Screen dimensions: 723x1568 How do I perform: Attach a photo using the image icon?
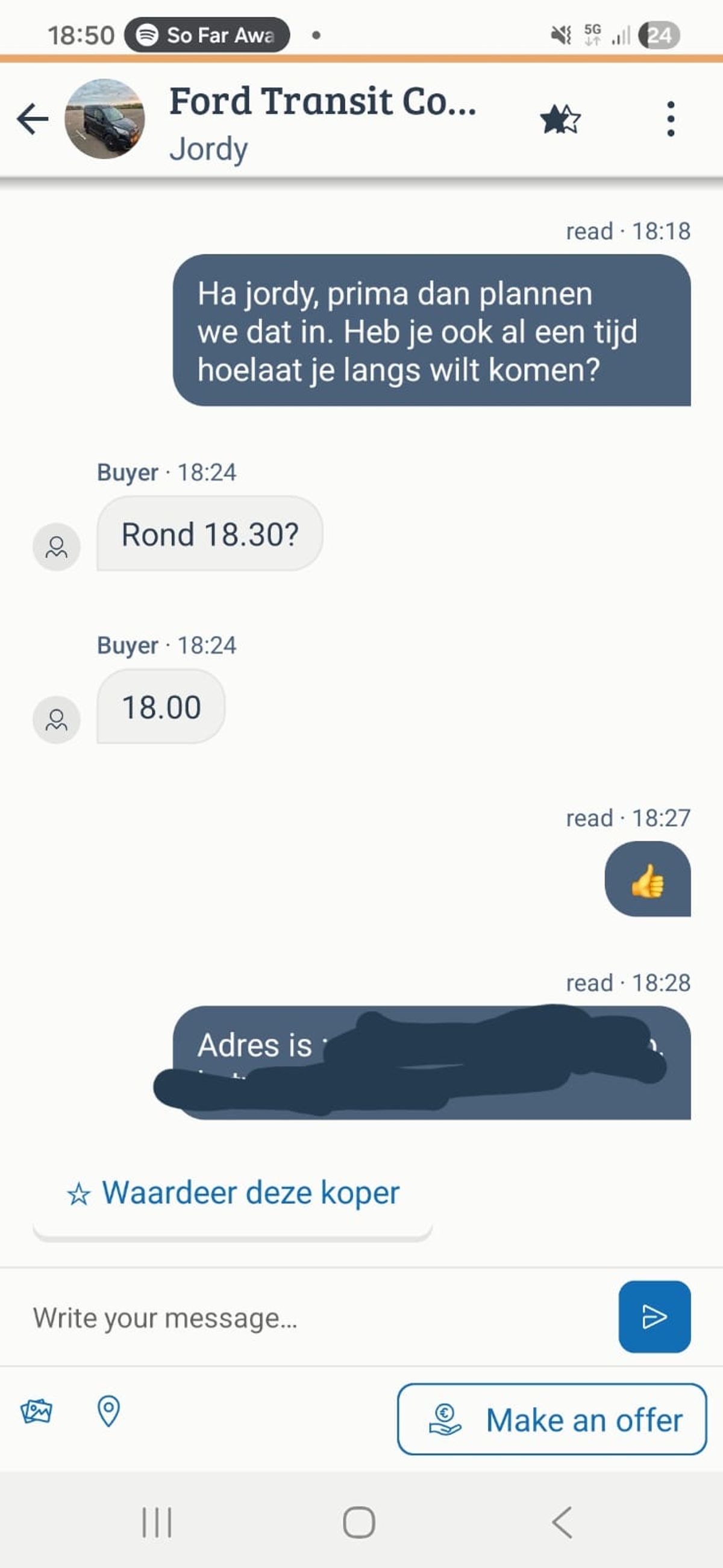click(37, 1410)
